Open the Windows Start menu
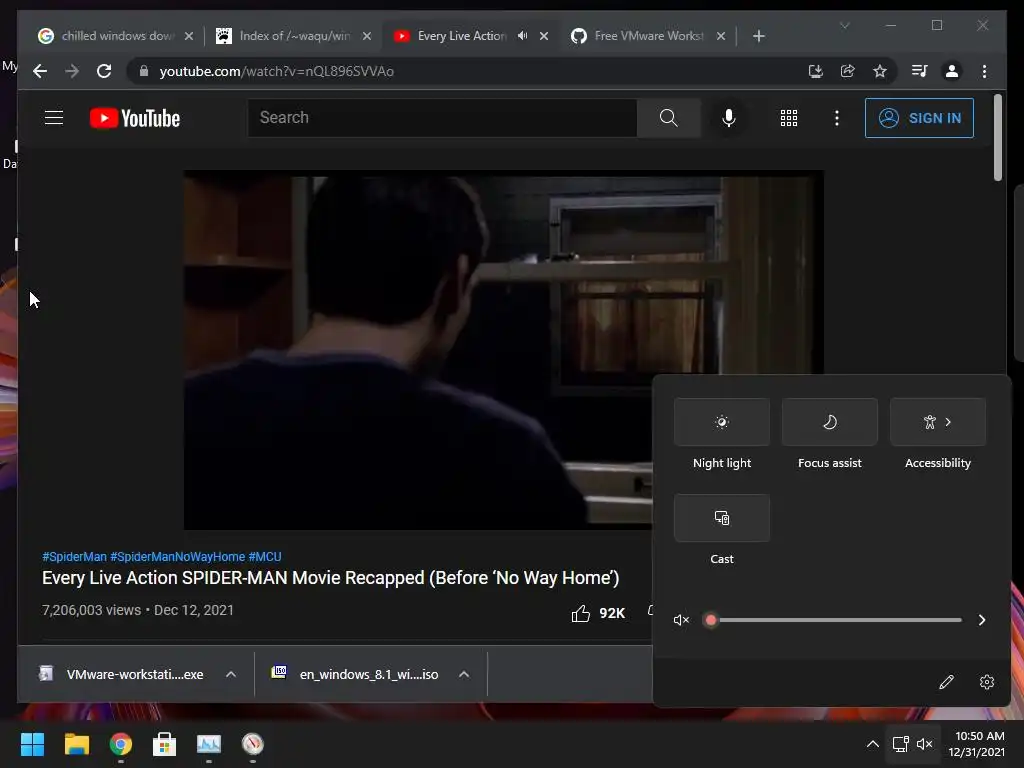 coord(32,744)
